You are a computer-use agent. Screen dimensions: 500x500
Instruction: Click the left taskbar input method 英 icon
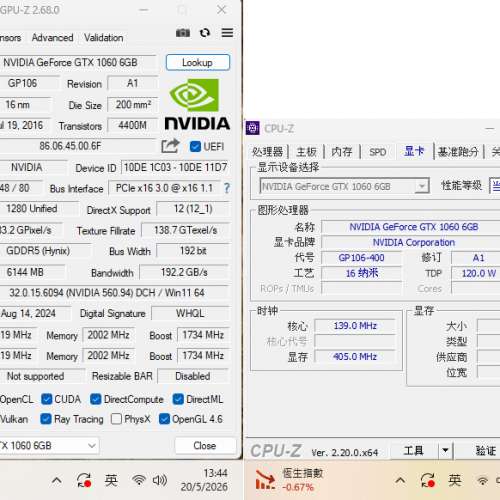(x=111, y=480)
